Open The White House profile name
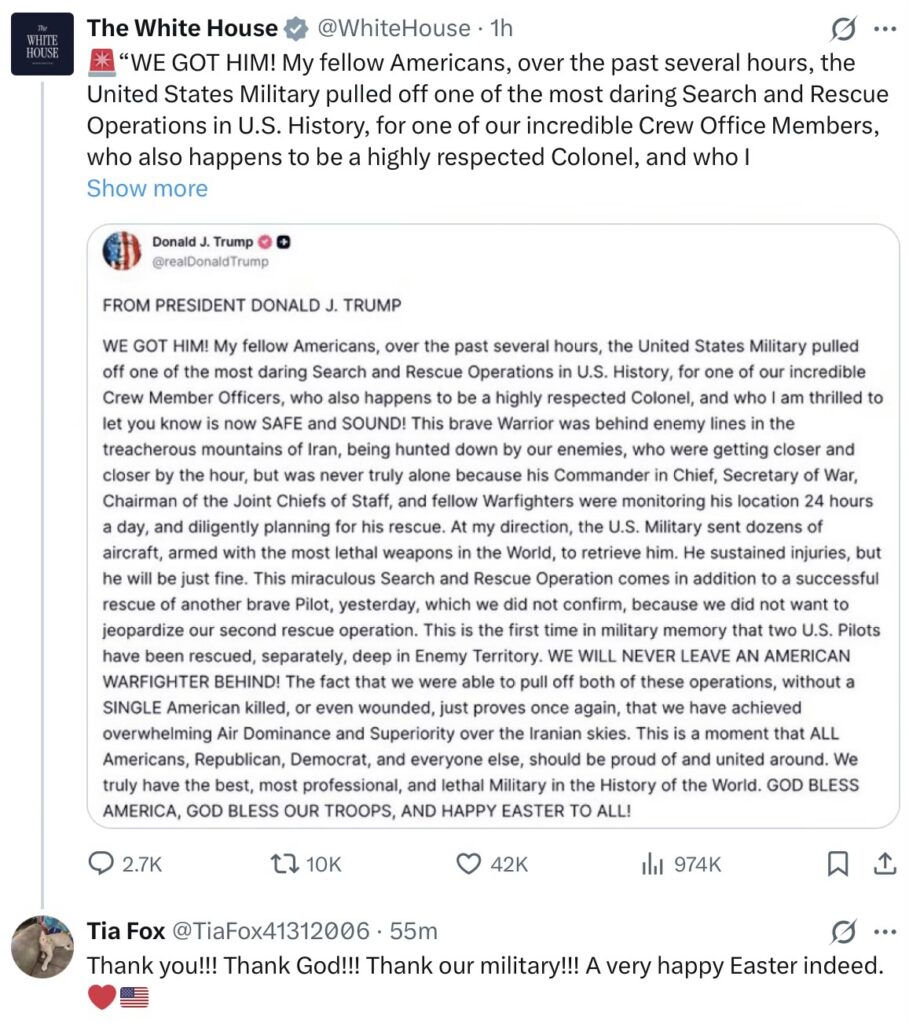This screenshot has height=1024, width=909. point(182,29)
